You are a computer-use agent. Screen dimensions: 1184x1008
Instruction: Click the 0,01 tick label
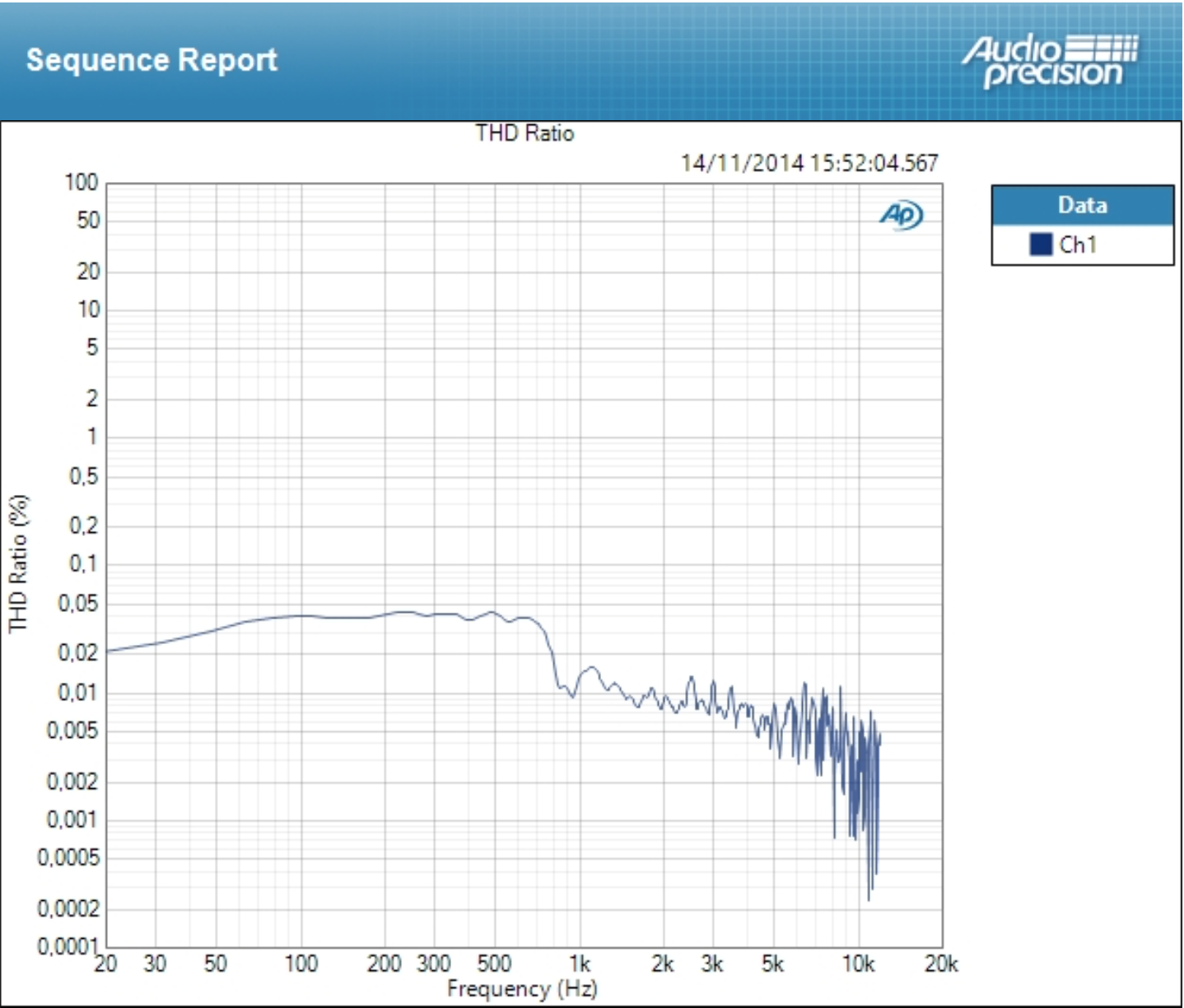point(78,693)
